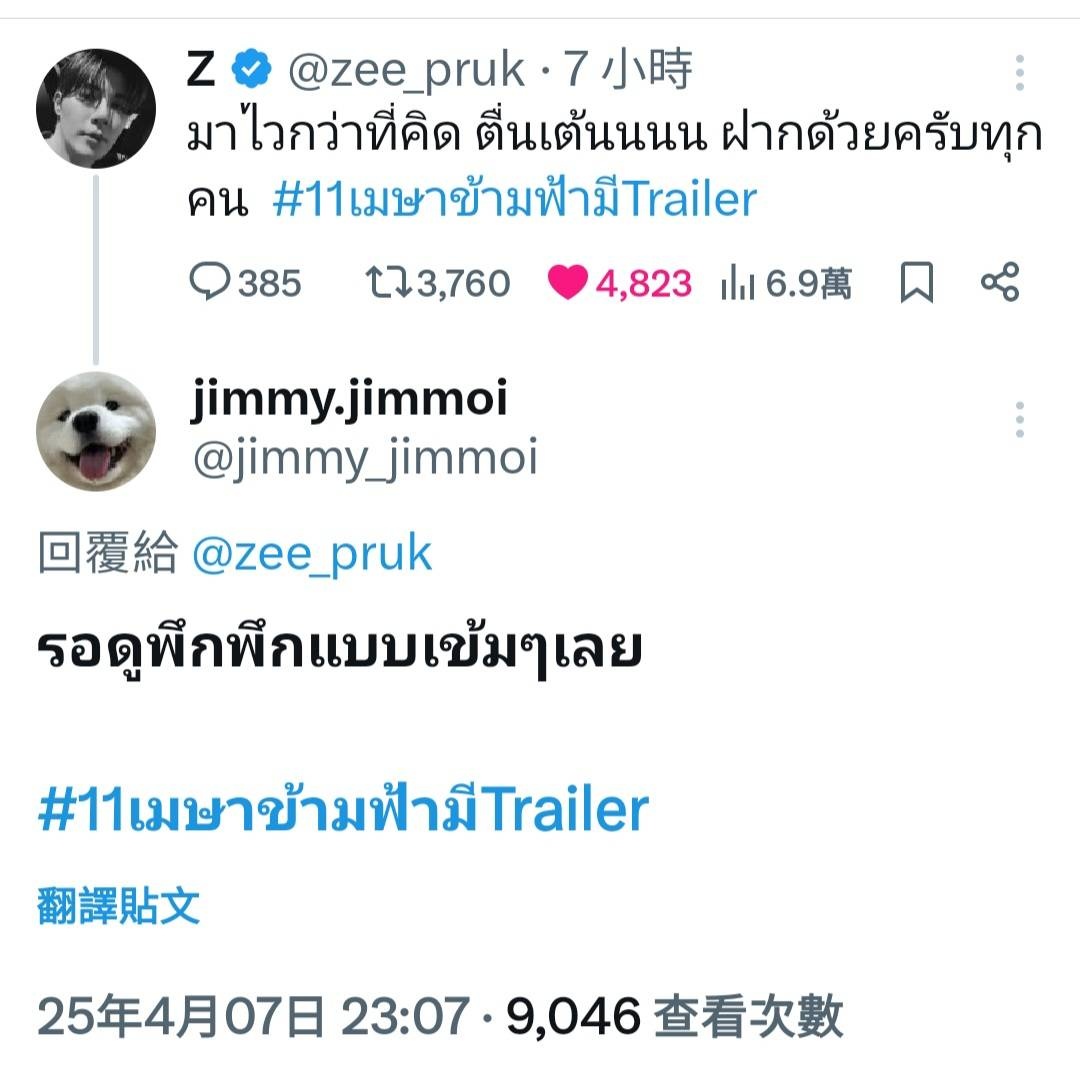The image size is (1080, 1067).
Task: Tap the 9,046 查看次數 view count
Action: 674,1016
